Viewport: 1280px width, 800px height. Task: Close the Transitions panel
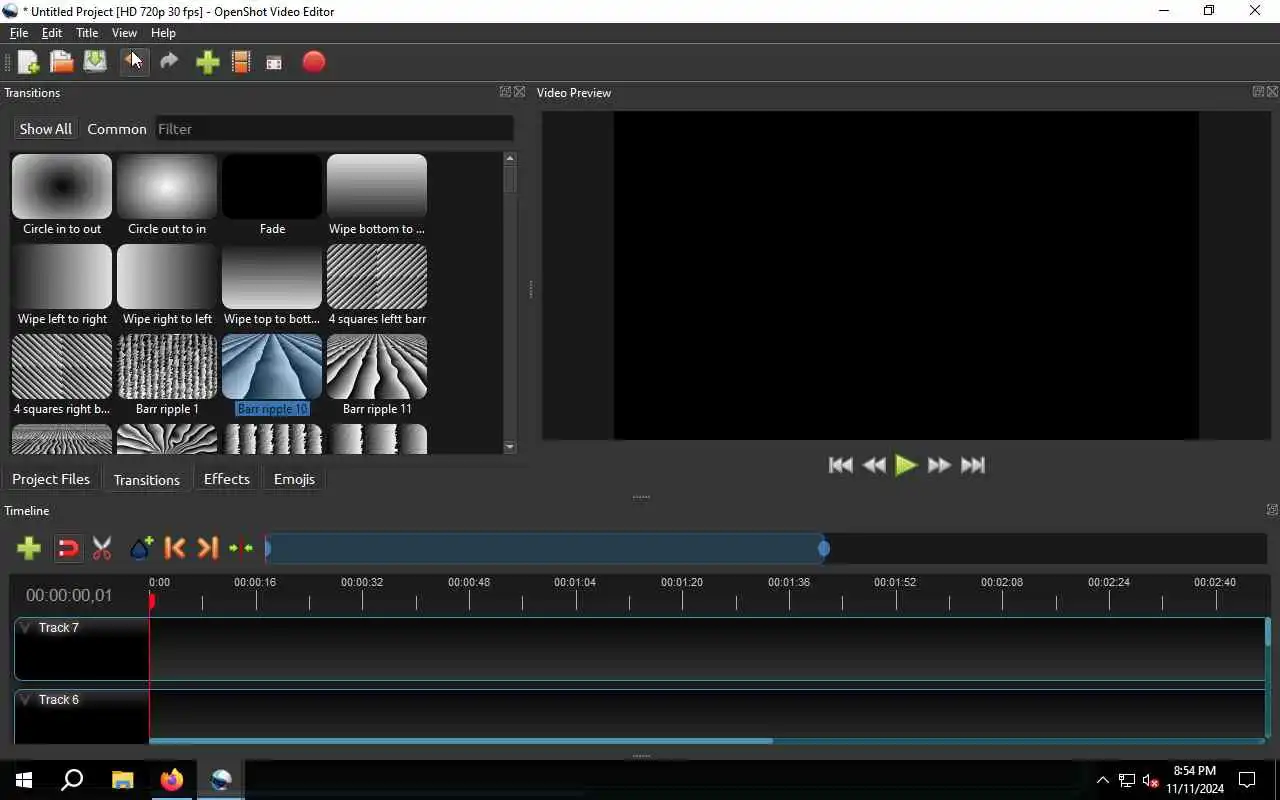point(520,92)
